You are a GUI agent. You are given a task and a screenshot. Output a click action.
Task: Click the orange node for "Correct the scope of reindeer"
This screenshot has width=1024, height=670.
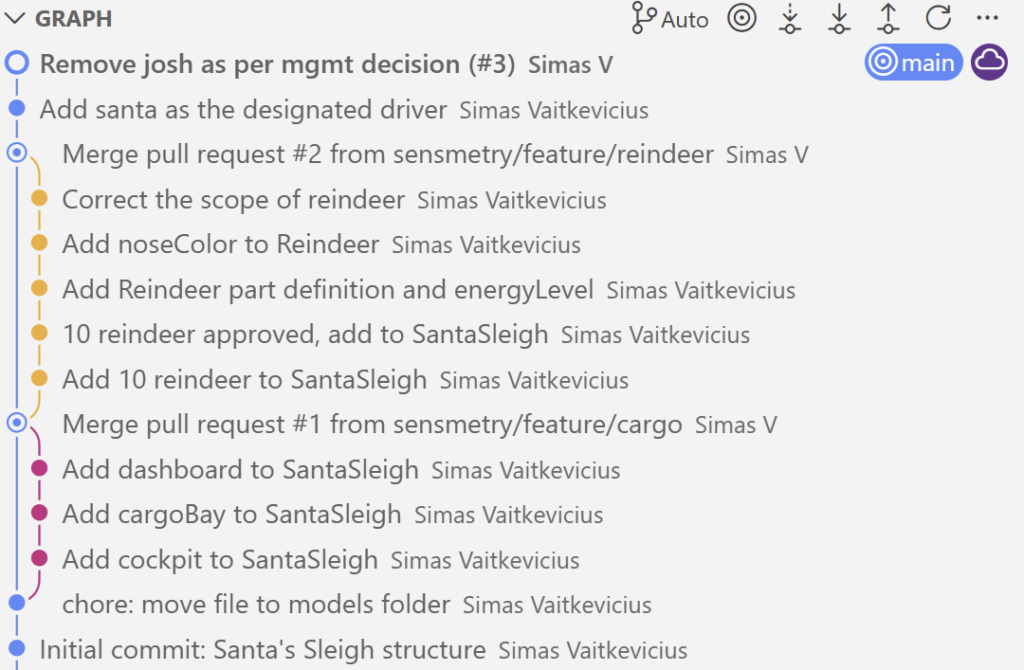click(39, 198)
